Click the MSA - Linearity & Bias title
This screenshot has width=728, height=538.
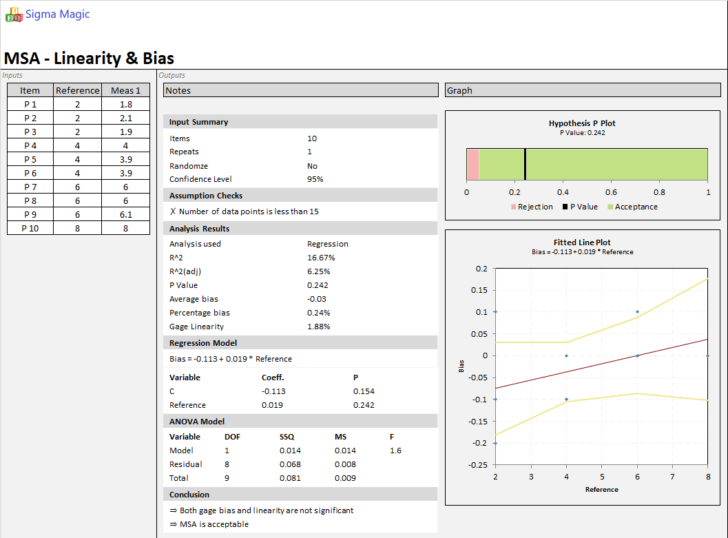(89, 58)
